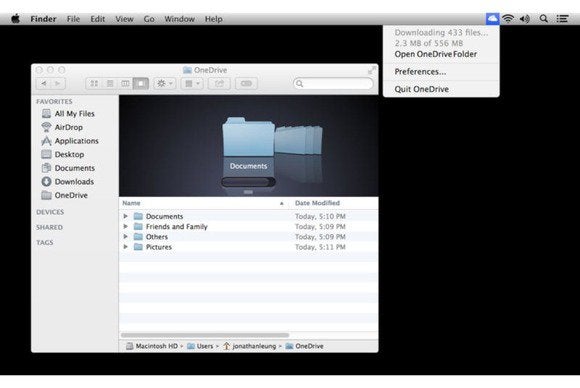Click the DEVICES sidebar heading
The image size is (580, 388).
pos(50,212)
